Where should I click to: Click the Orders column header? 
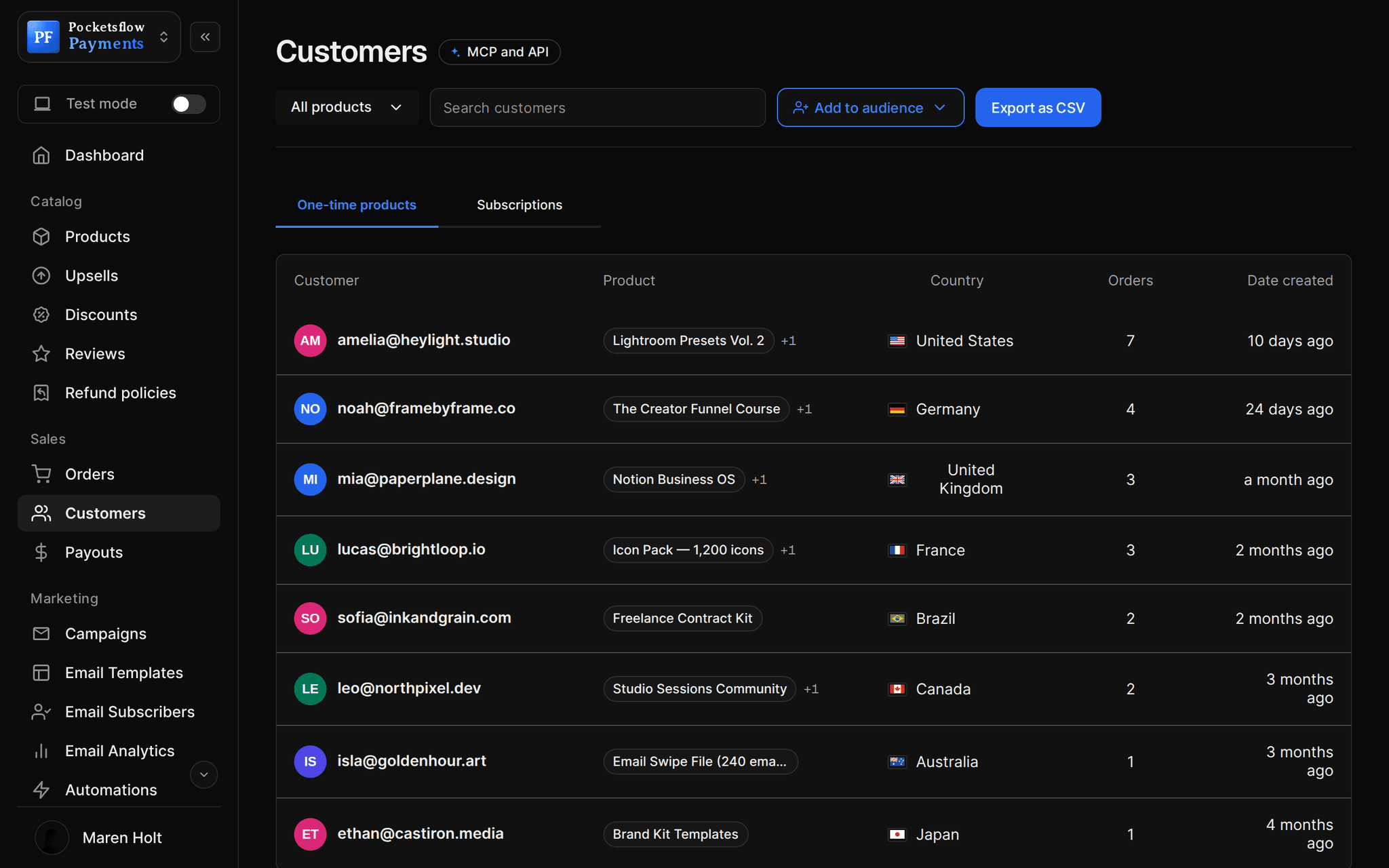point(1130,280)
